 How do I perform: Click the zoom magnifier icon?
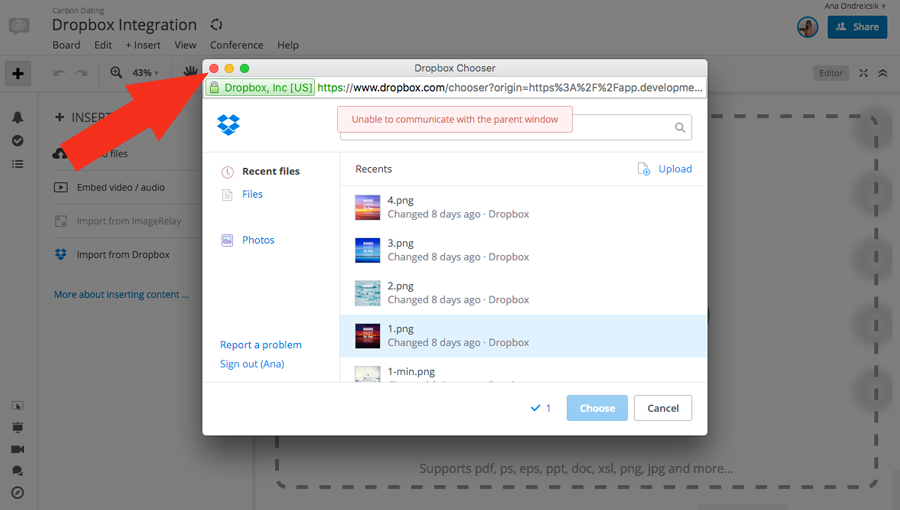(x=116, y=72)
